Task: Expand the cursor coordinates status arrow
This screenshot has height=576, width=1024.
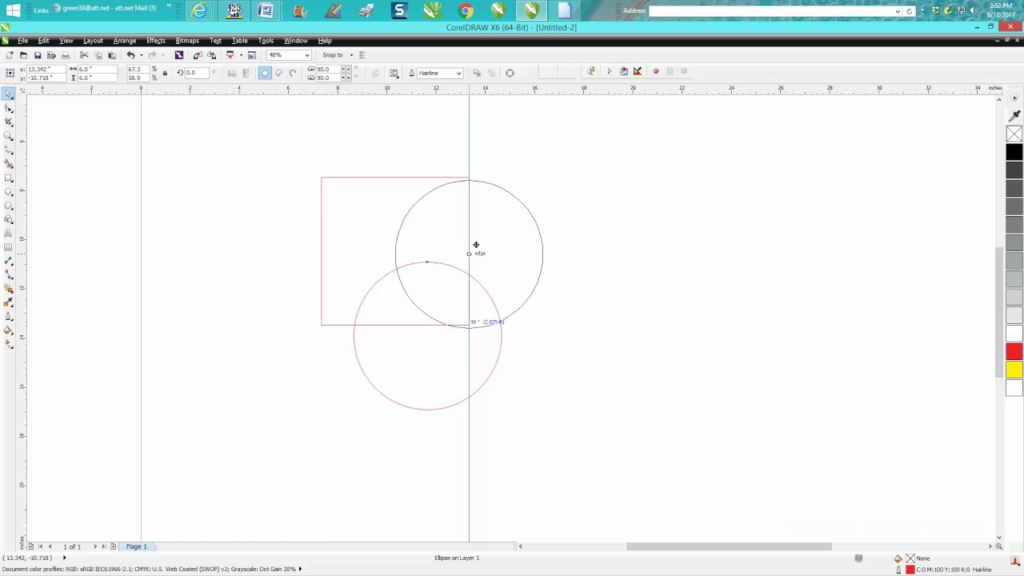Action: pos(64,558)
